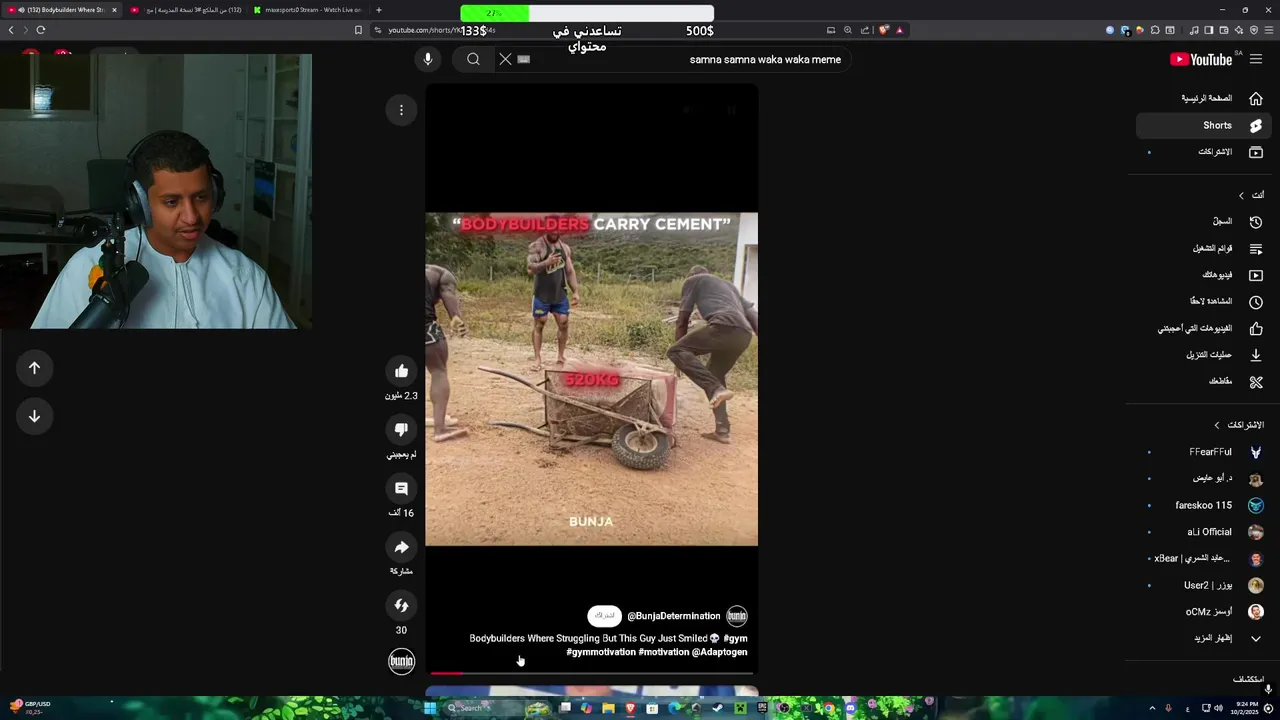Open a new browser tab with plus
The height and width of the screenshot is (720, 1280).
(378, 10)
